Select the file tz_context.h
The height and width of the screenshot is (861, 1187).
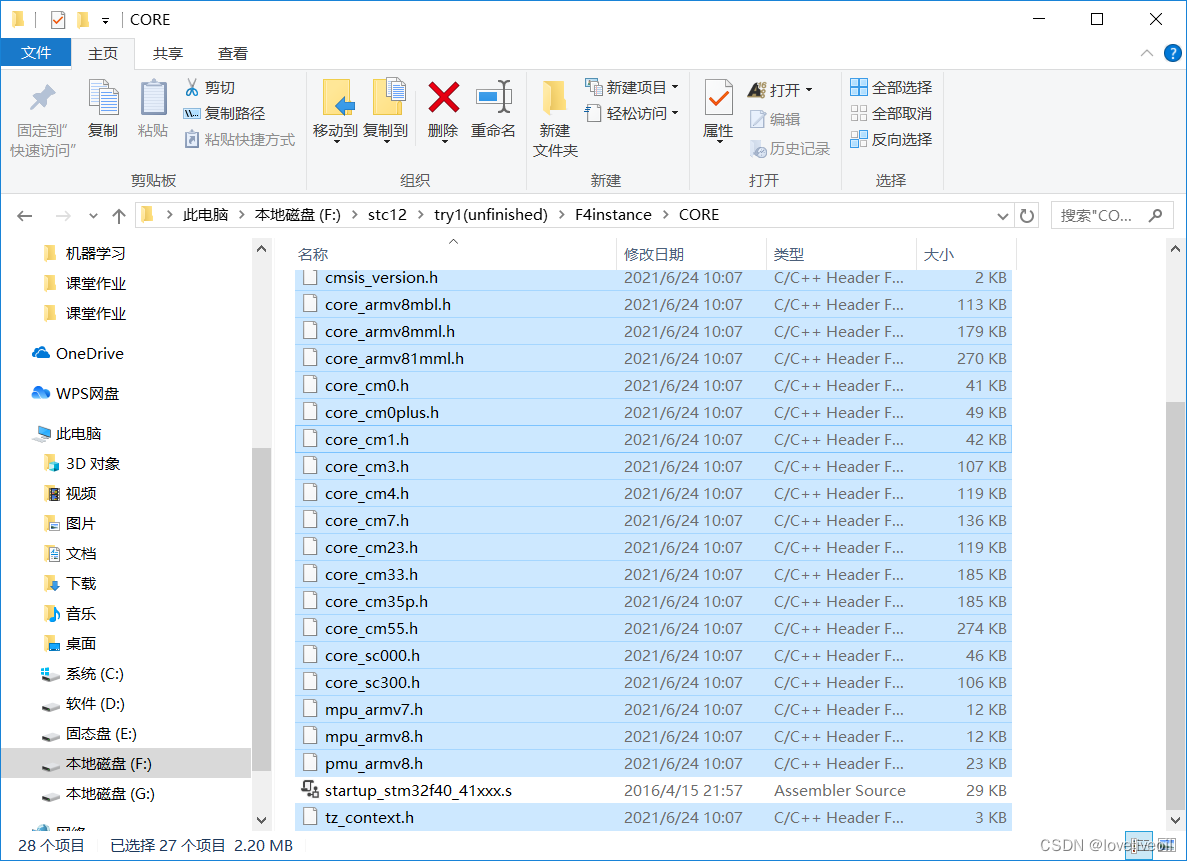tap(653, 818)
